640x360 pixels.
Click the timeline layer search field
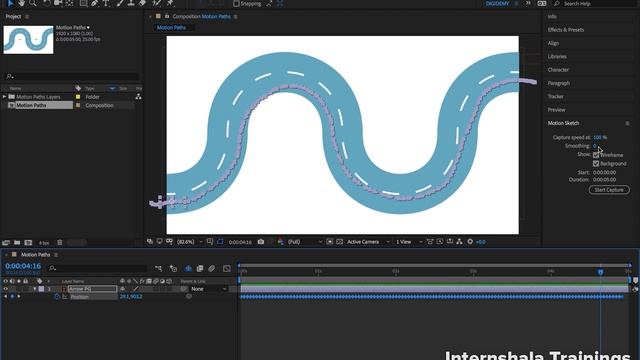pos(97,268)
